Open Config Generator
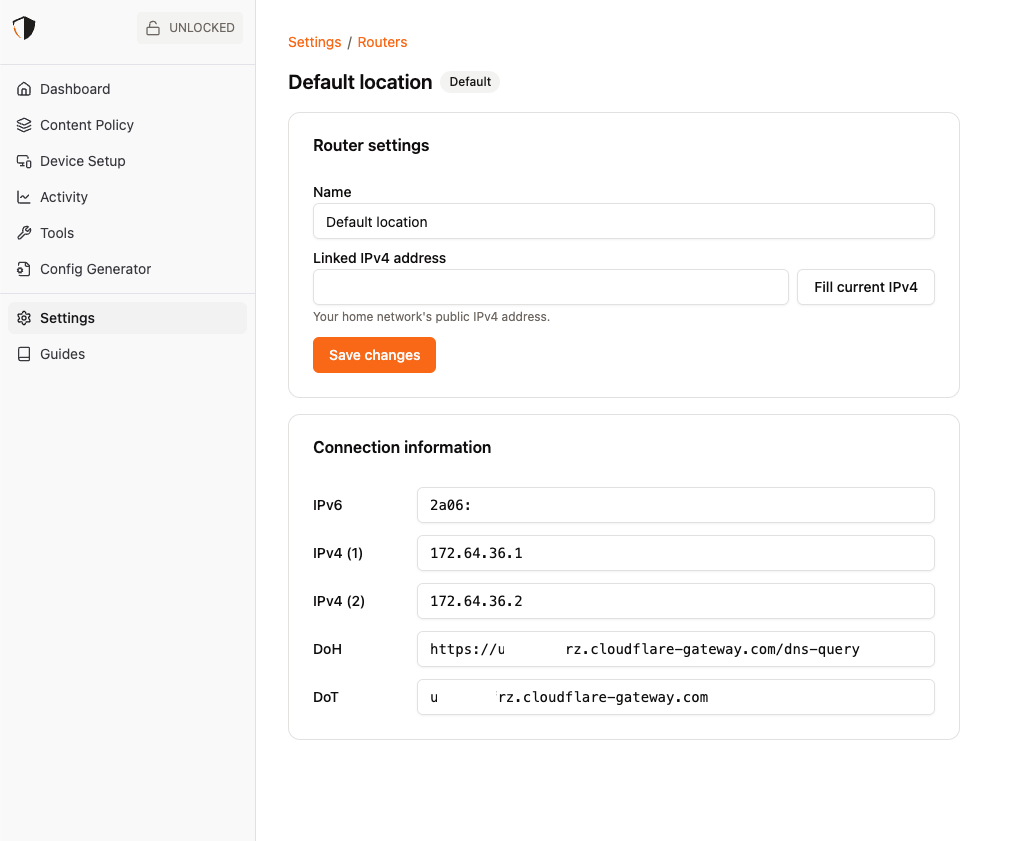The height and width of the screenshot is (841, 1016). coord(128,269)
